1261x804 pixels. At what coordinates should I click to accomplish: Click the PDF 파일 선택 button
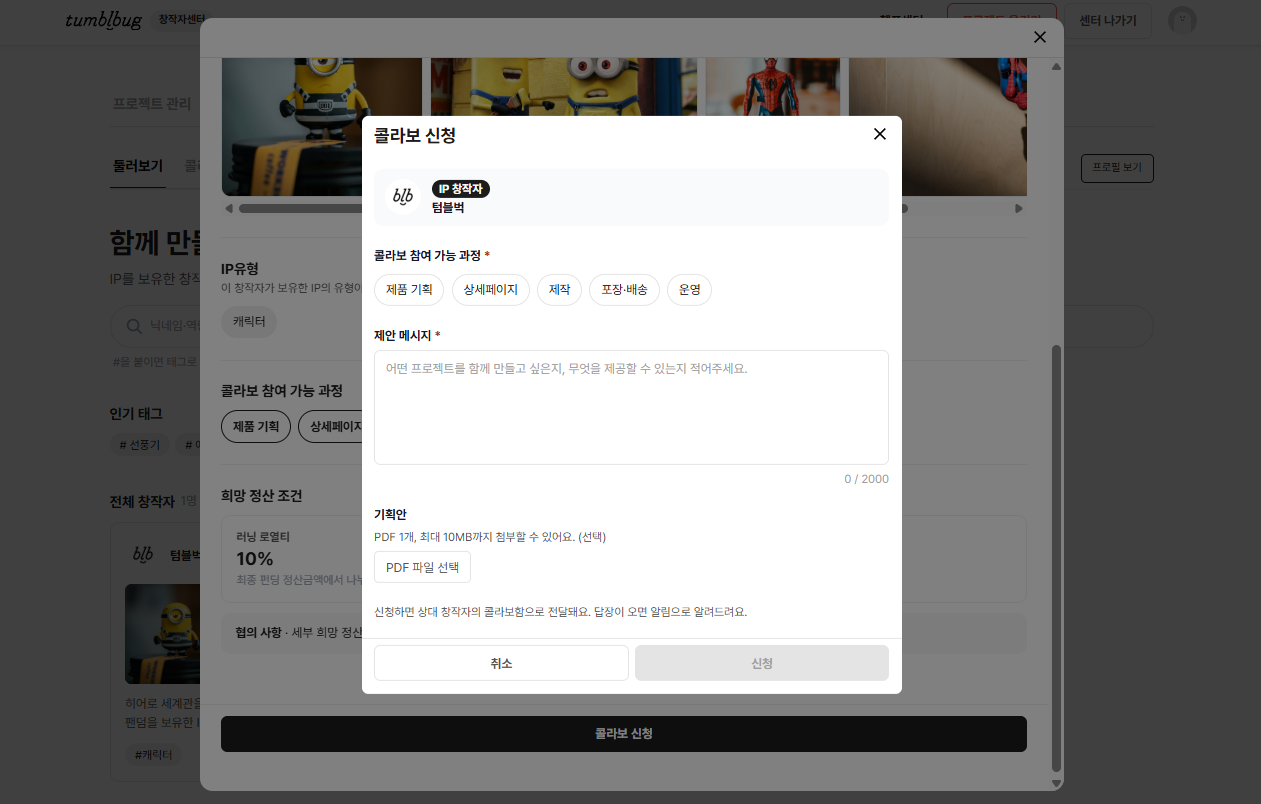click(x=422, y=567)
